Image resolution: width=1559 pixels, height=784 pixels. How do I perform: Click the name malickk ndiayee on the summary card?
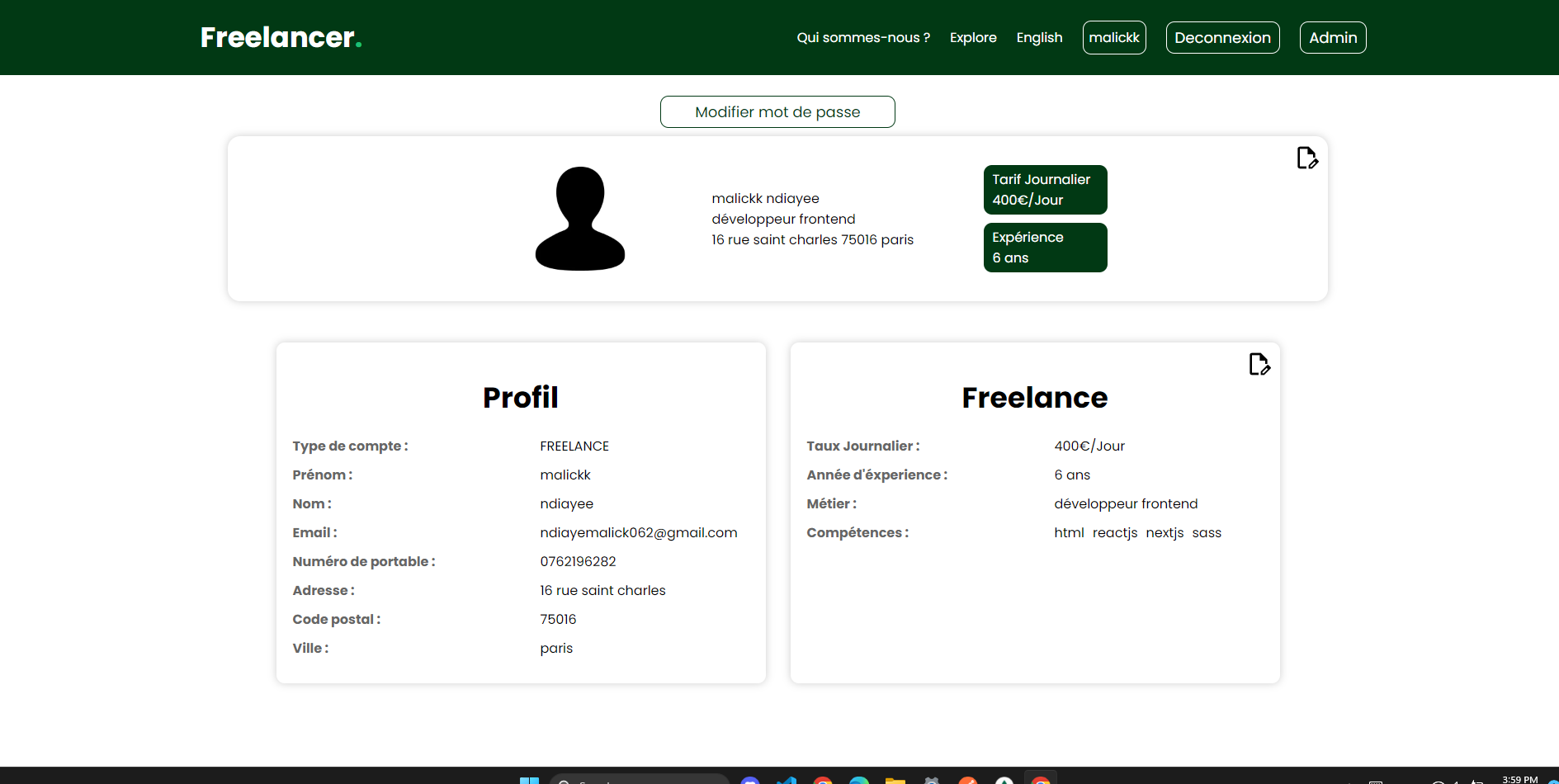[x=766, y=199]
